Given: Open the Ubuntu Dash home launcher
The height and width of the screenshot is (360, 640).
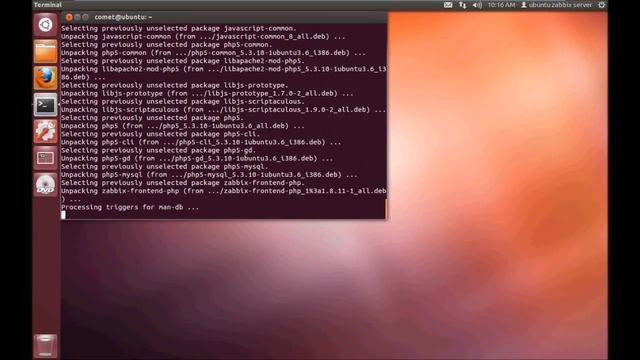Looking at the screenshot, I should pyautogui.click(x=45, y=25).
